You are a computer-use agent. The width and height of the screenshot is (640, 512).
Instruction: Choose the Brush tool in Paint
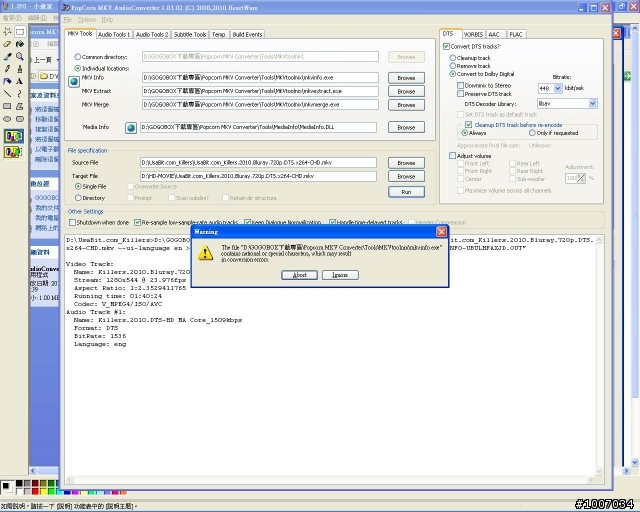[x=20, y=69]
